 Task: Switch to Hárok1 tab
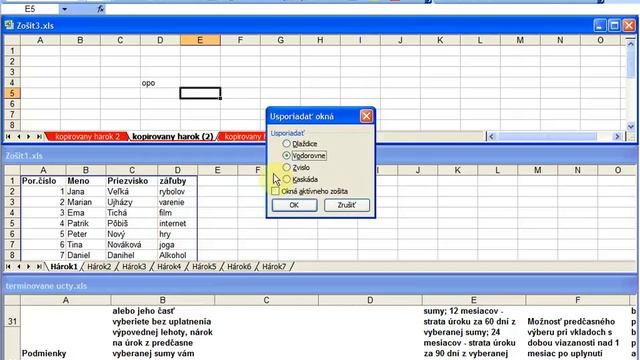point(64,267)
